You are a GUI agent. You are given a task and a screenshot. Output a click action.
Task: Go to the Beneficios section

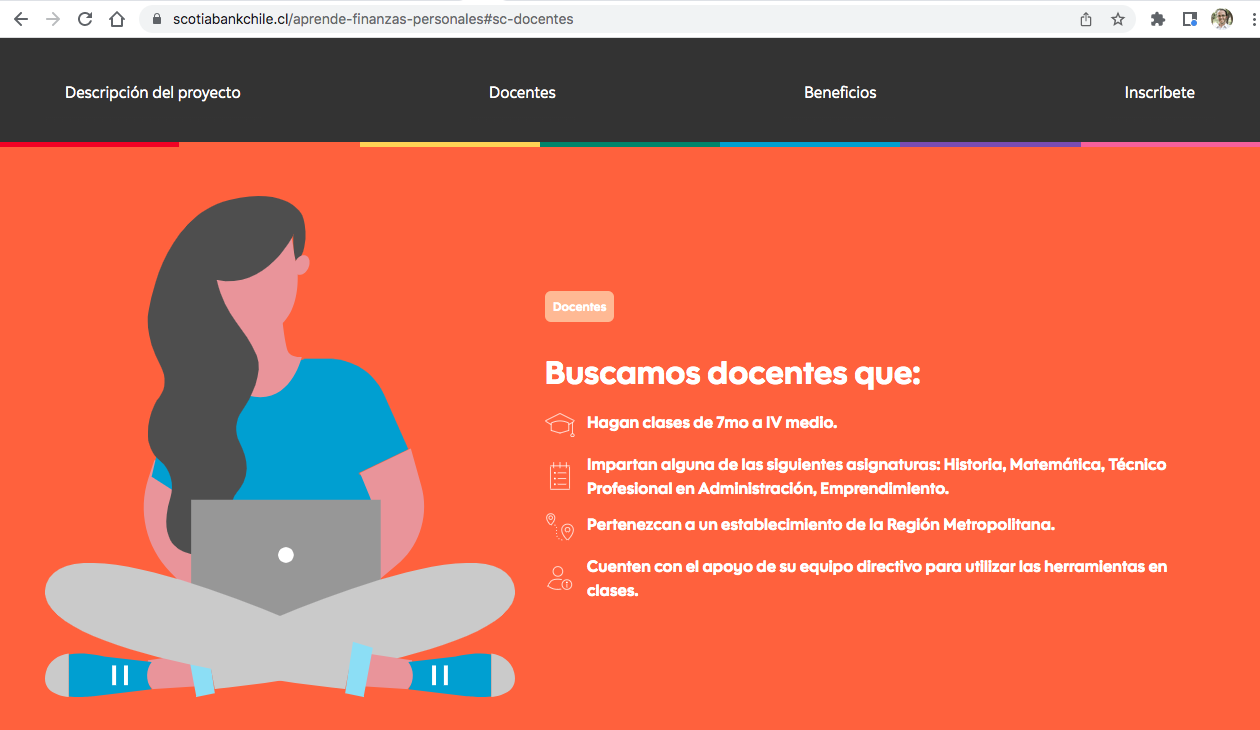840,92
